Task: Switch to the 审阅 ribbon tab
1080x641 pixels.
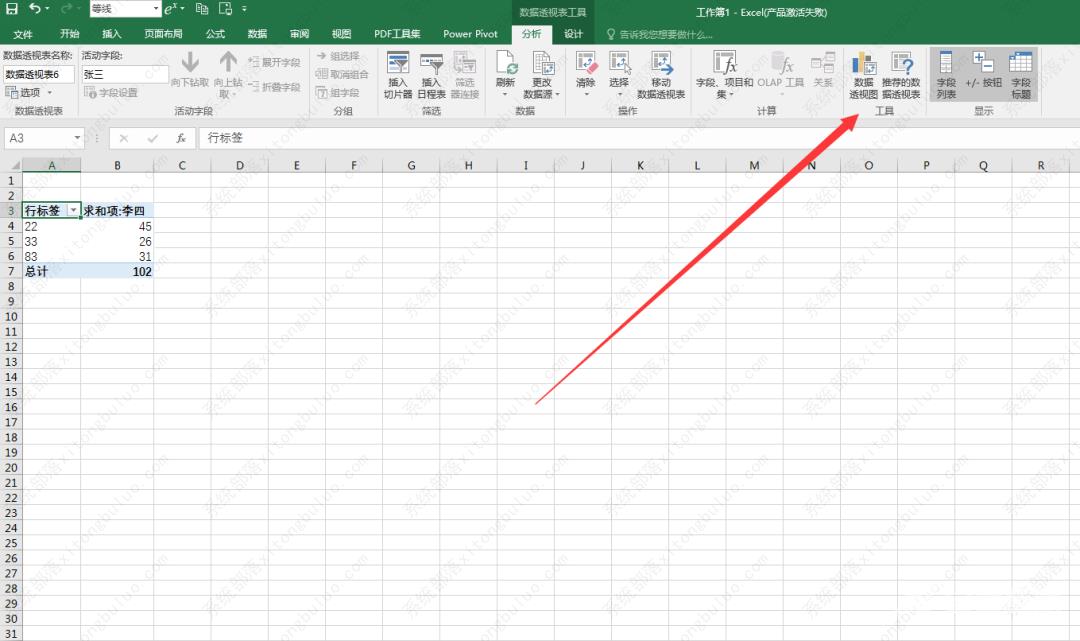Action: [x=300, y=34]
